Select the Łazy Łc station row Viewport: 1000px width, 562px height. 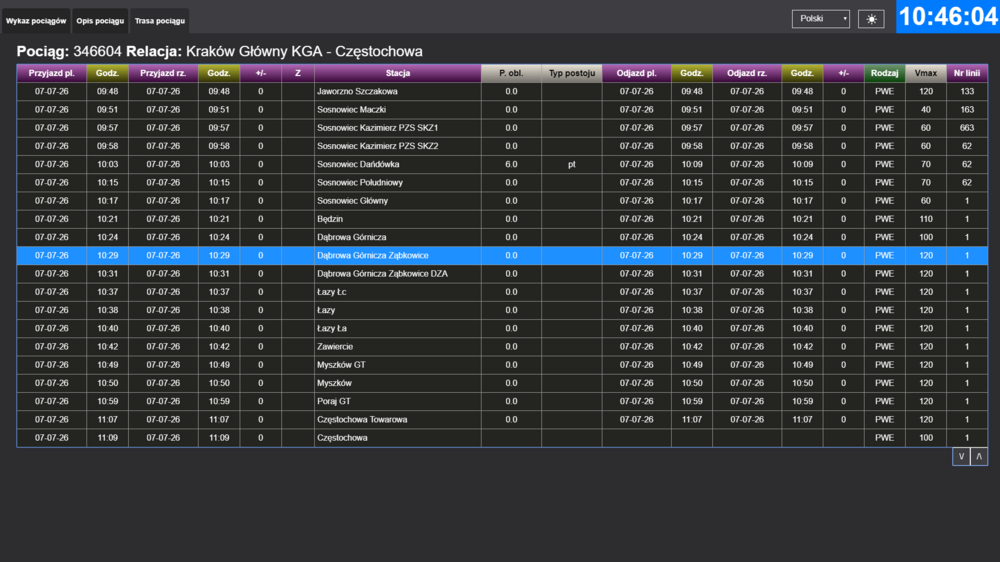[x=502, y=292]
